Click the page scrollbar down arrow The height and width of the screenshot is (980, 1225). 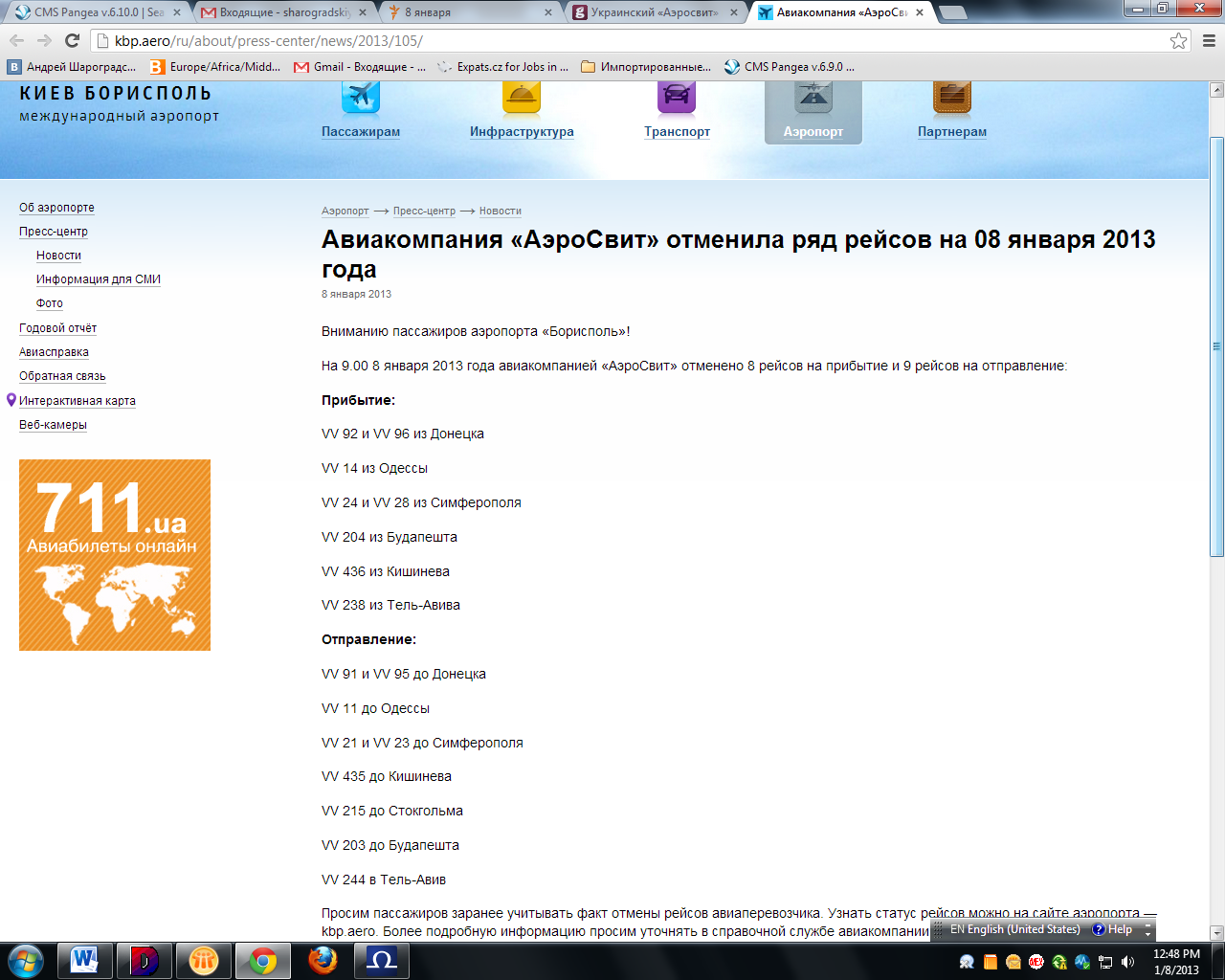coord(1216,932)
